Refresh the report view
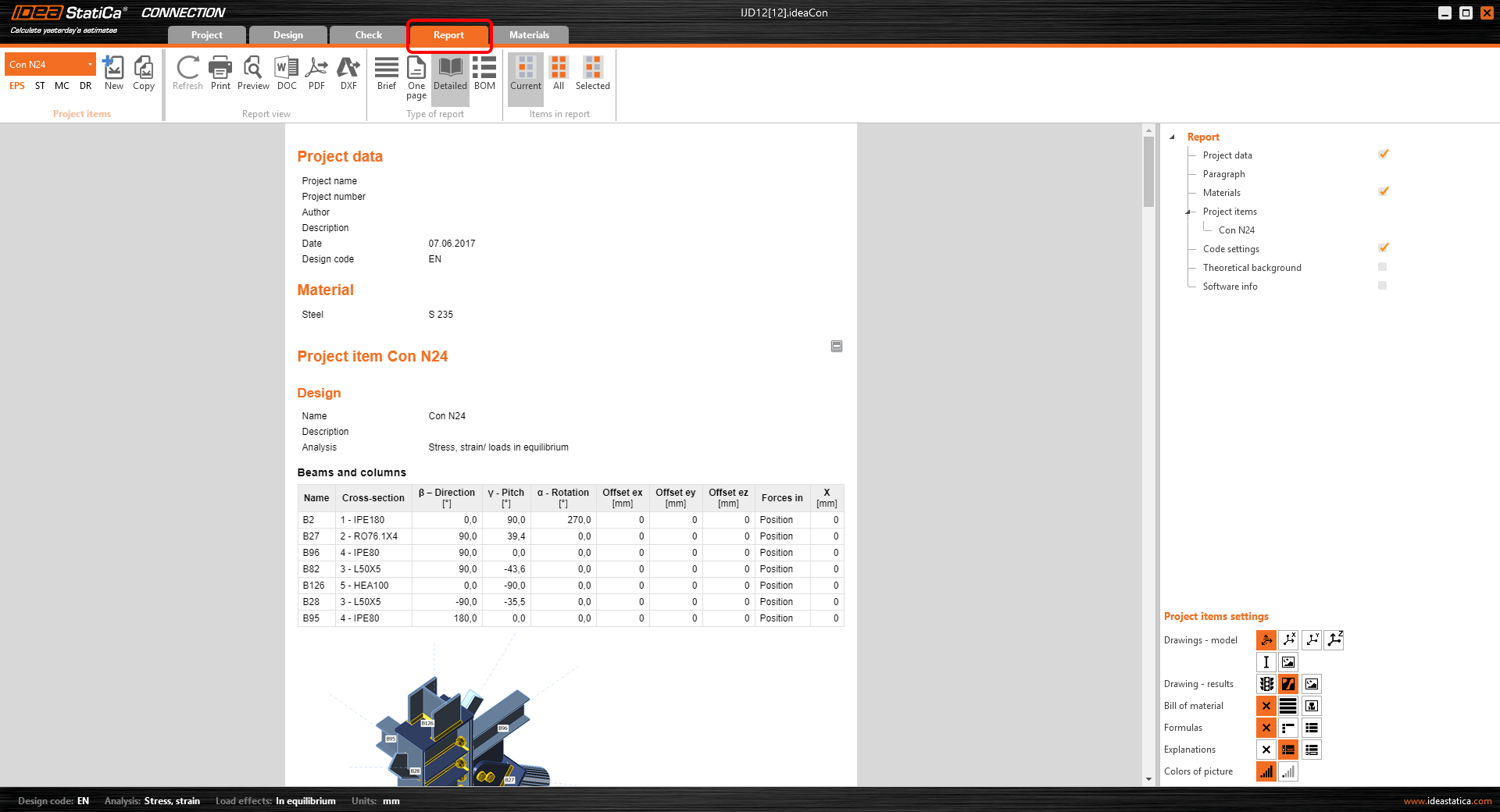The height and width of the screenshot is (812, 1500). 187,73
